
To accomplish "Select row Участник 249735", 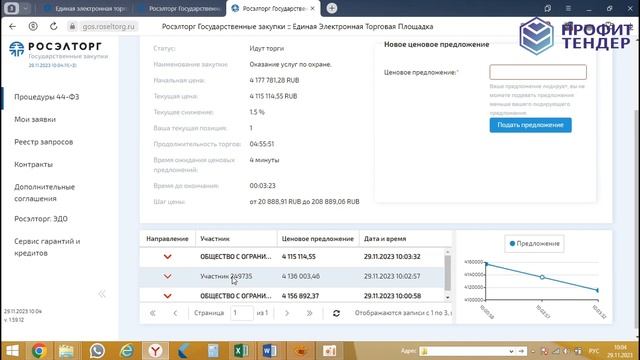I will [x=291, y=276].
